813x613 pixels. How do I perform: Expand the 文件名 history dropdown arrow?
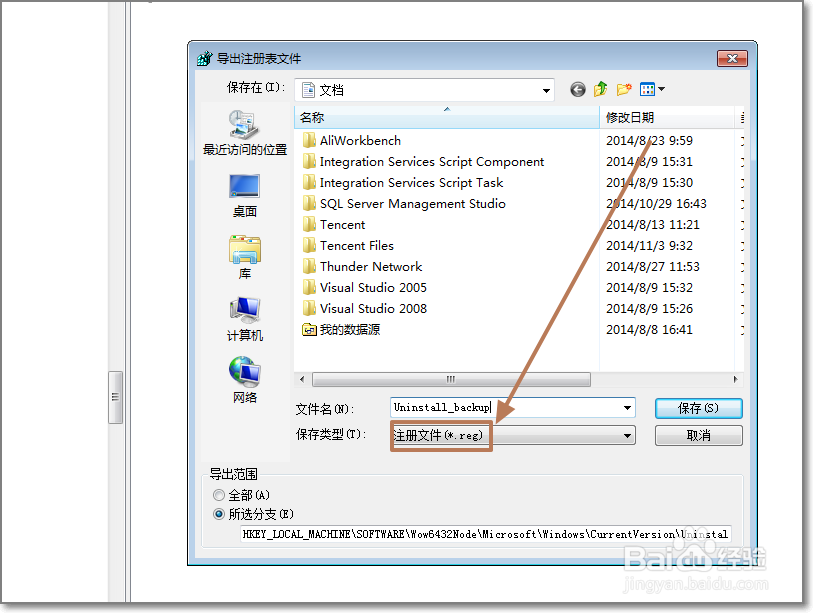(627, 408)
